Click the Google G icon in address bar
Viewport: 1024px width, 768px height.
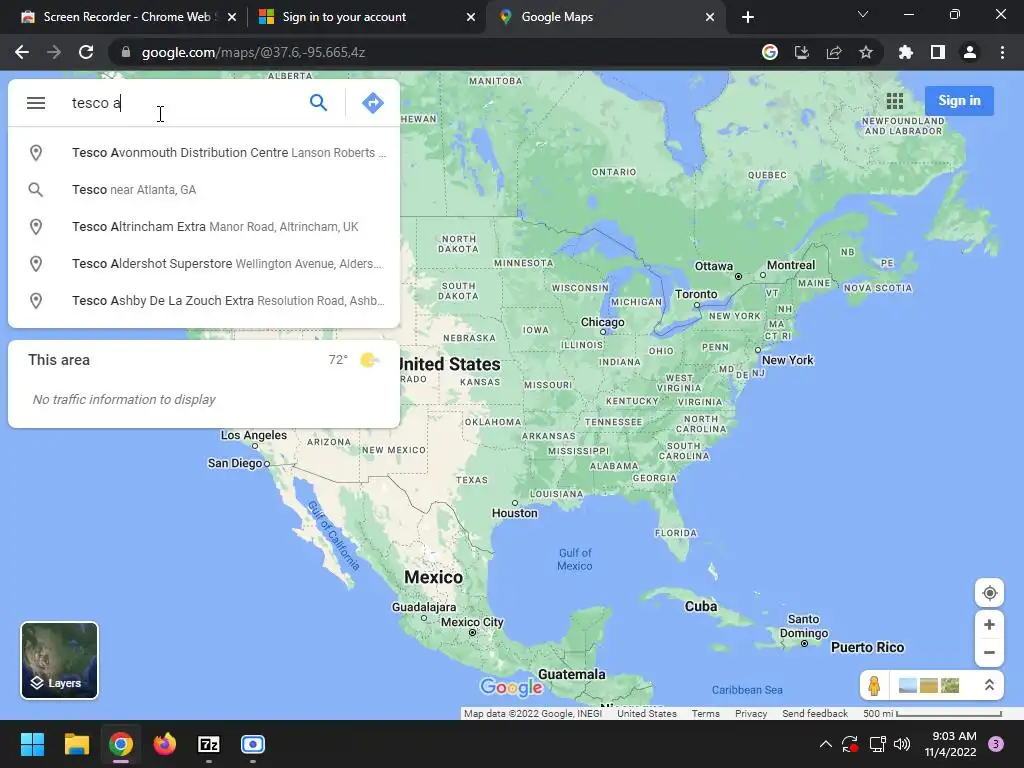[x=770, y=52]
